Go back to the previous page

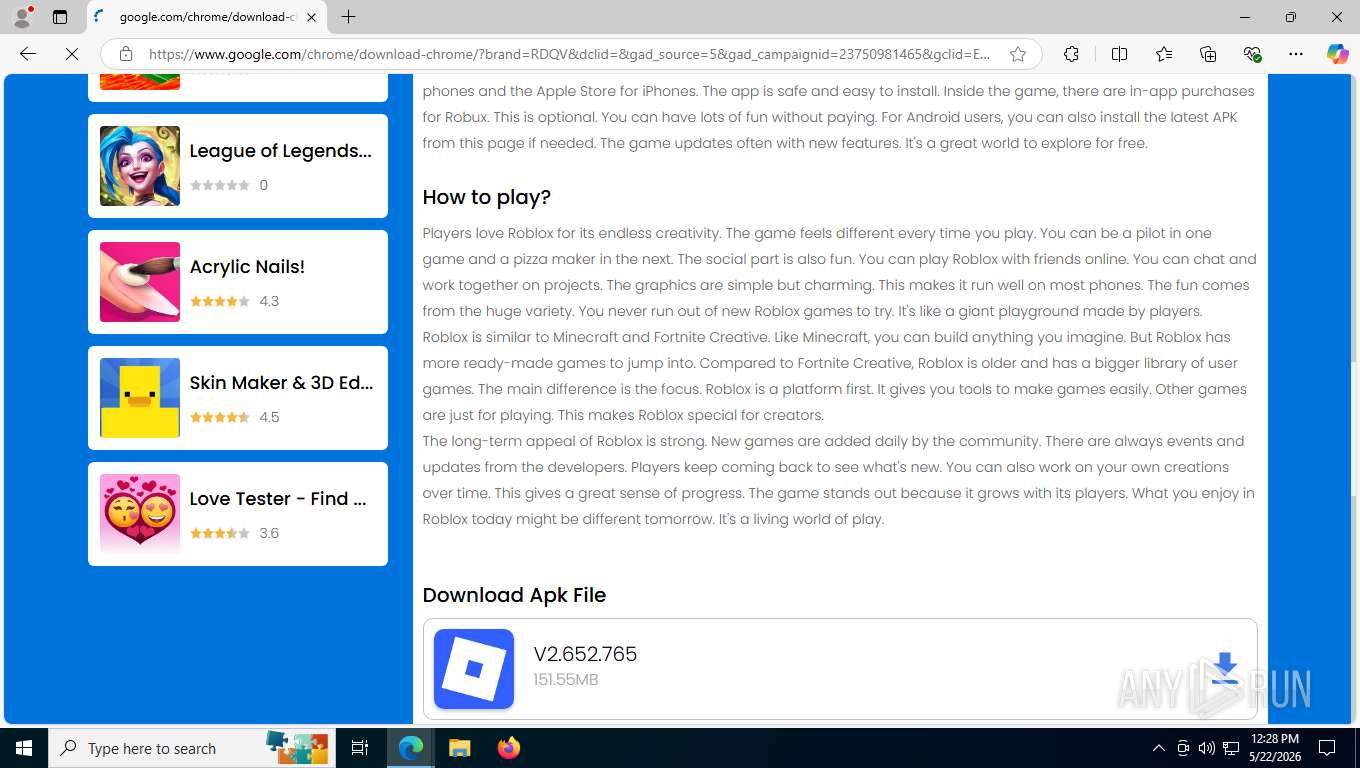[28, 54]
